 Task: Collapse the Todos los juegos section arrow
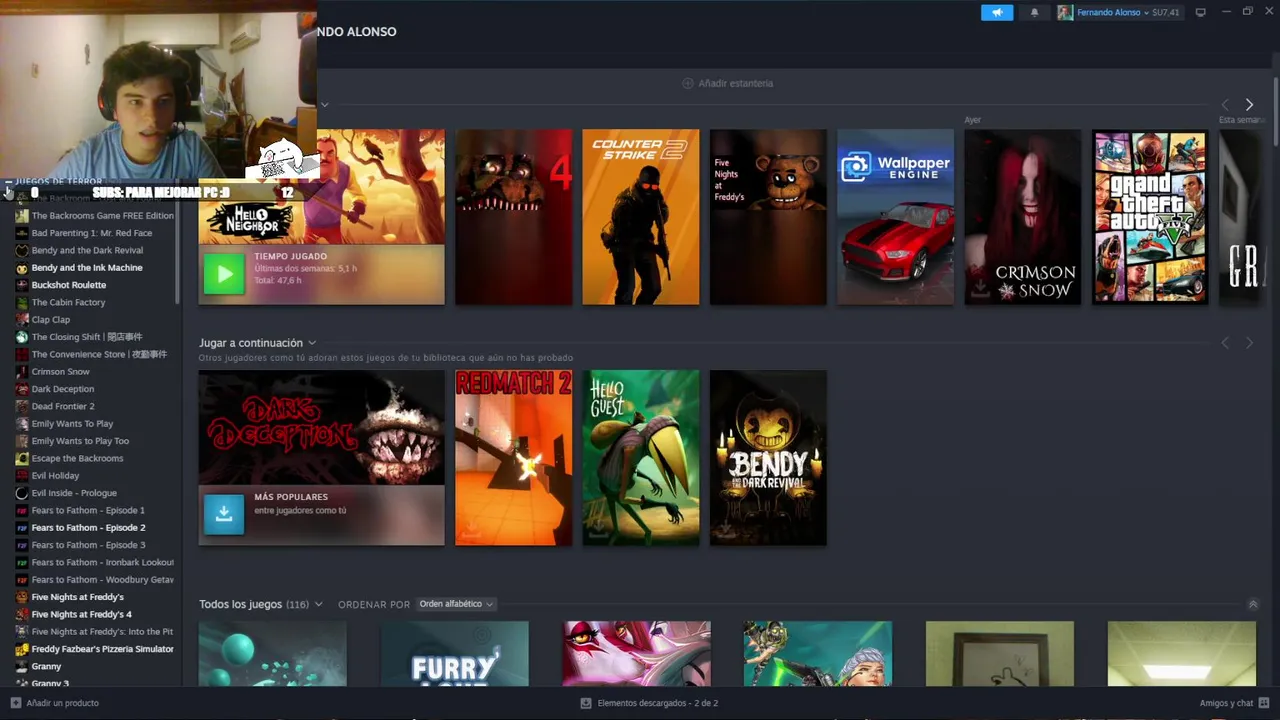point(1252,604)
